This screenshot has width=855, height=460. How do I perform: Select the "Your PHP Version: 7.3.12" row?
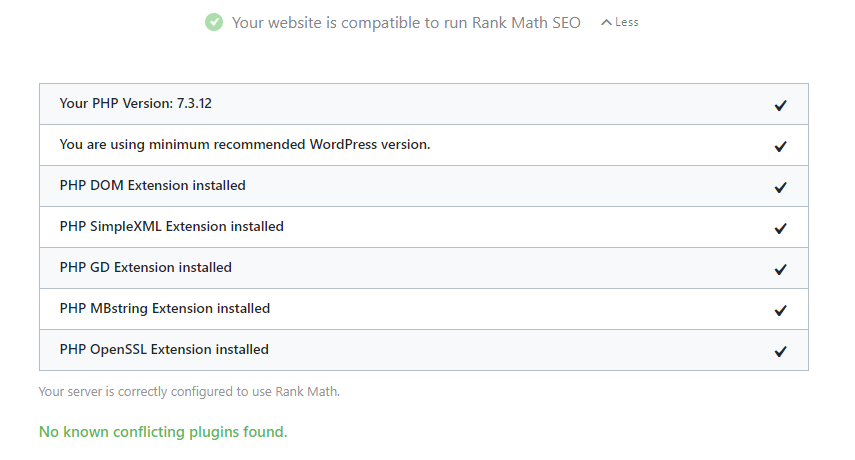coord(135,103)
